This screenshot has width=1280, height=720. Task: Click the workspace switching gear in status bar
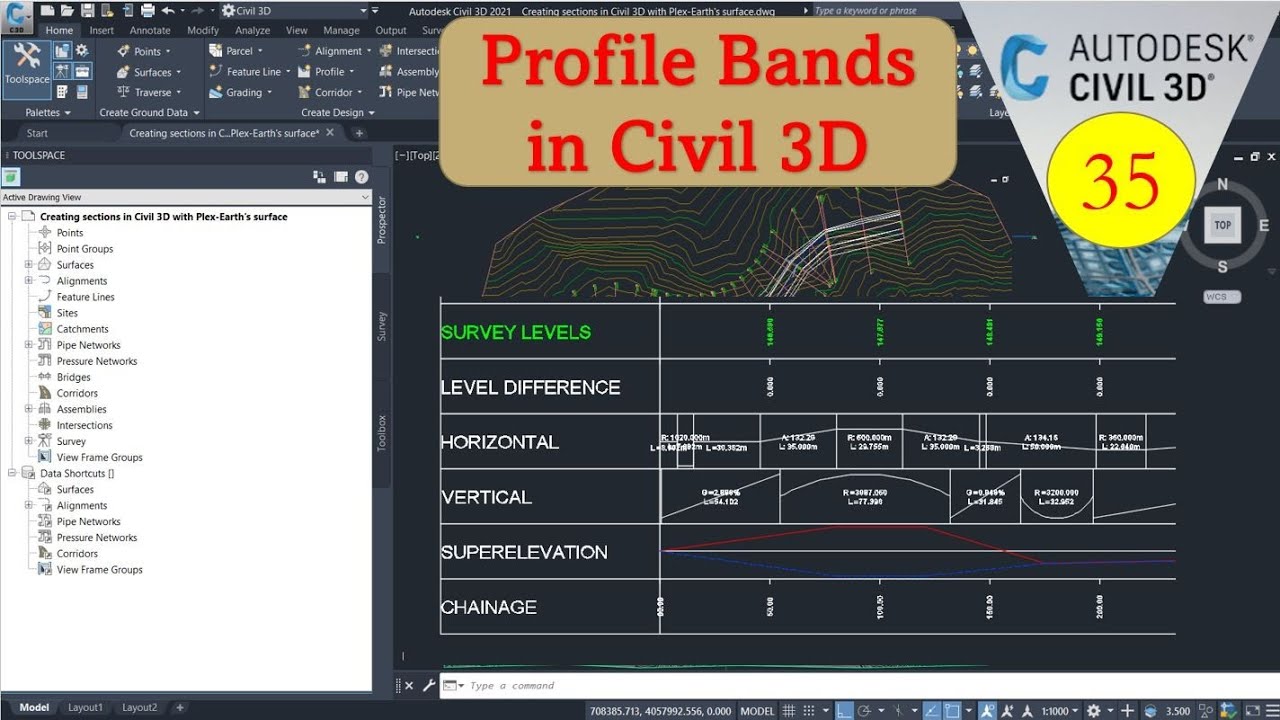1095,710
